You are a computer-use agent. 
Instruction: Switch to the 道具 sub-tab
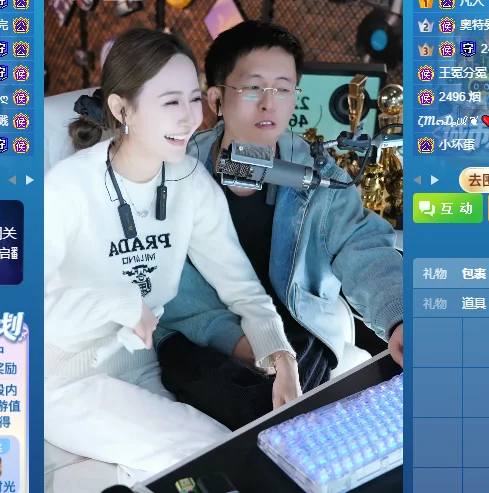[x=474, y=304]
